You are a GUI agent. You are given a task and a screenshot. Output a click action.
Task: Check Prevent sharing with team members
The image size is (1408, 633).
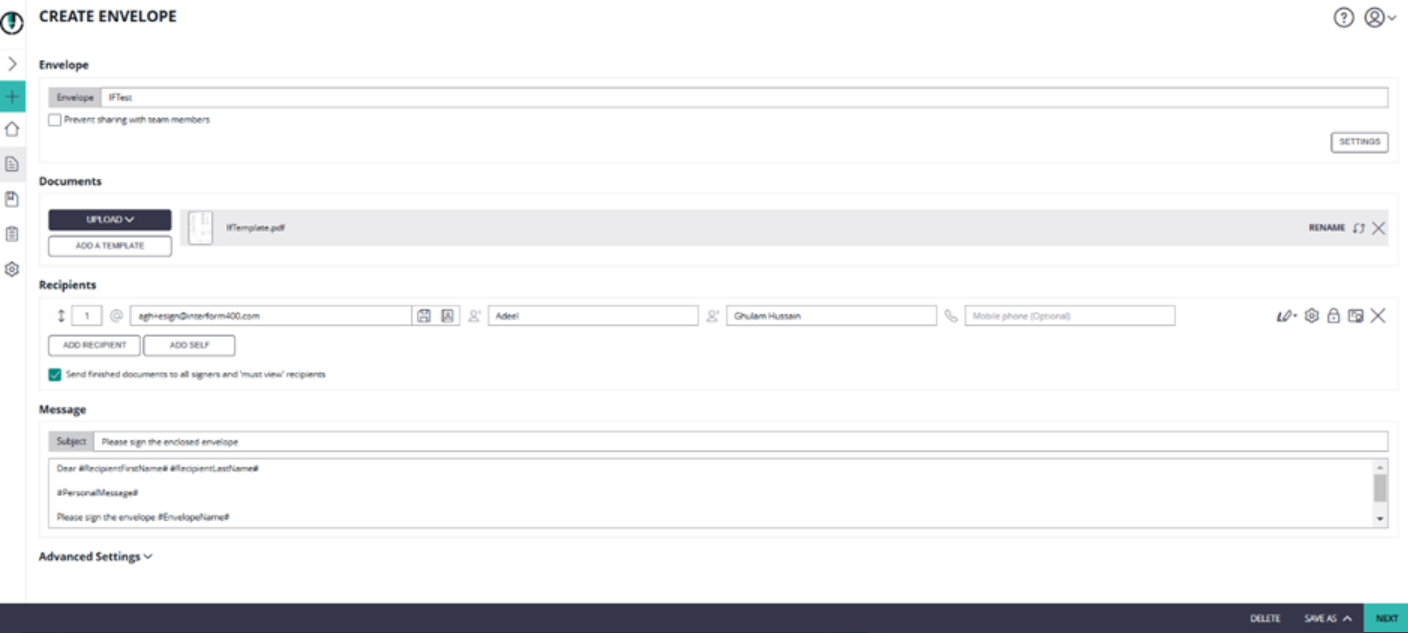[x=55, y=120]
